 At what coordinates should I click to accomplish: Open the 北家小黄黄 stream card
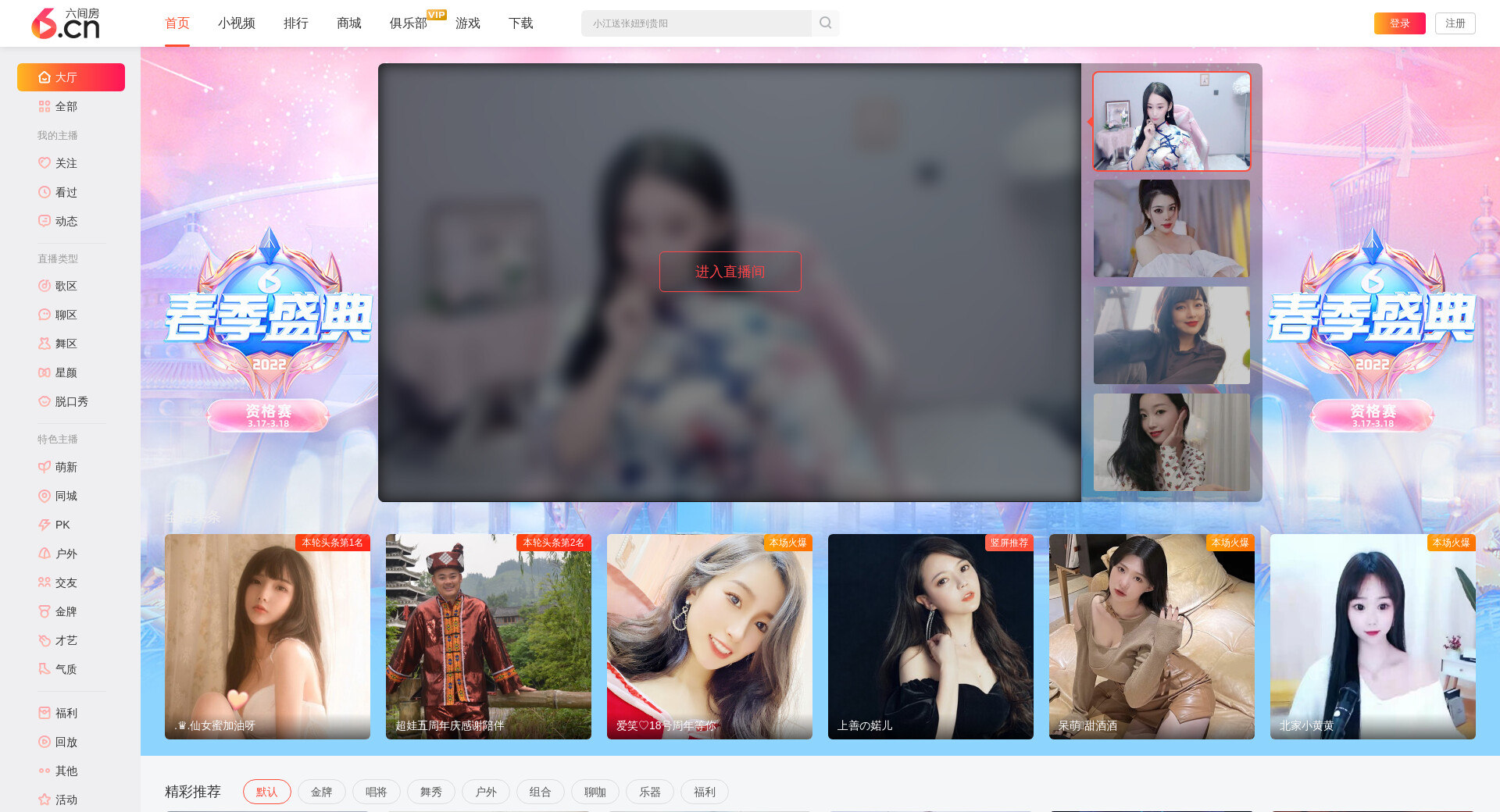tap(1372, 636)
